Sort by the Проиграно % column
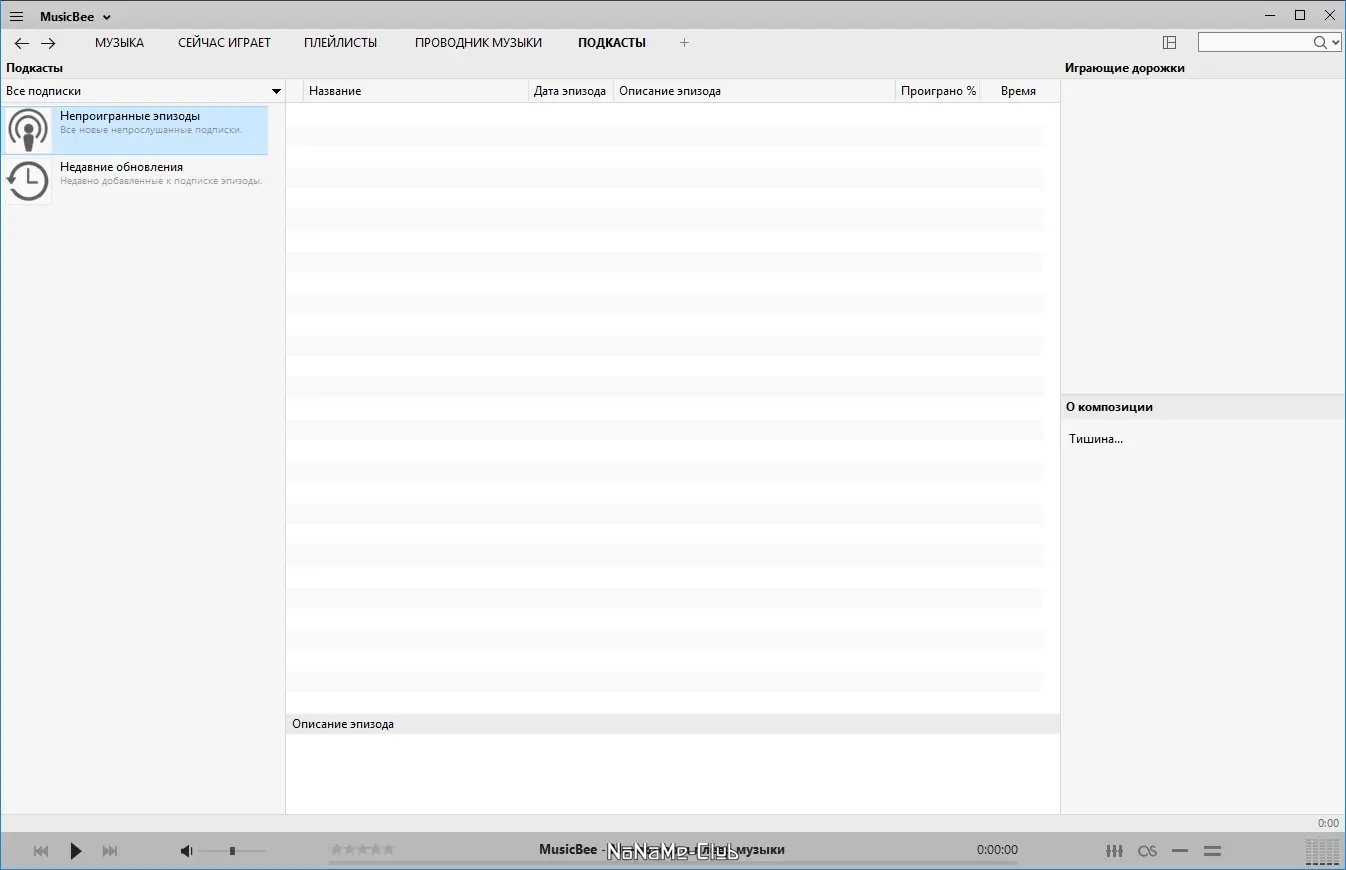Screen dimensions: 1346x870 (938, 91)
